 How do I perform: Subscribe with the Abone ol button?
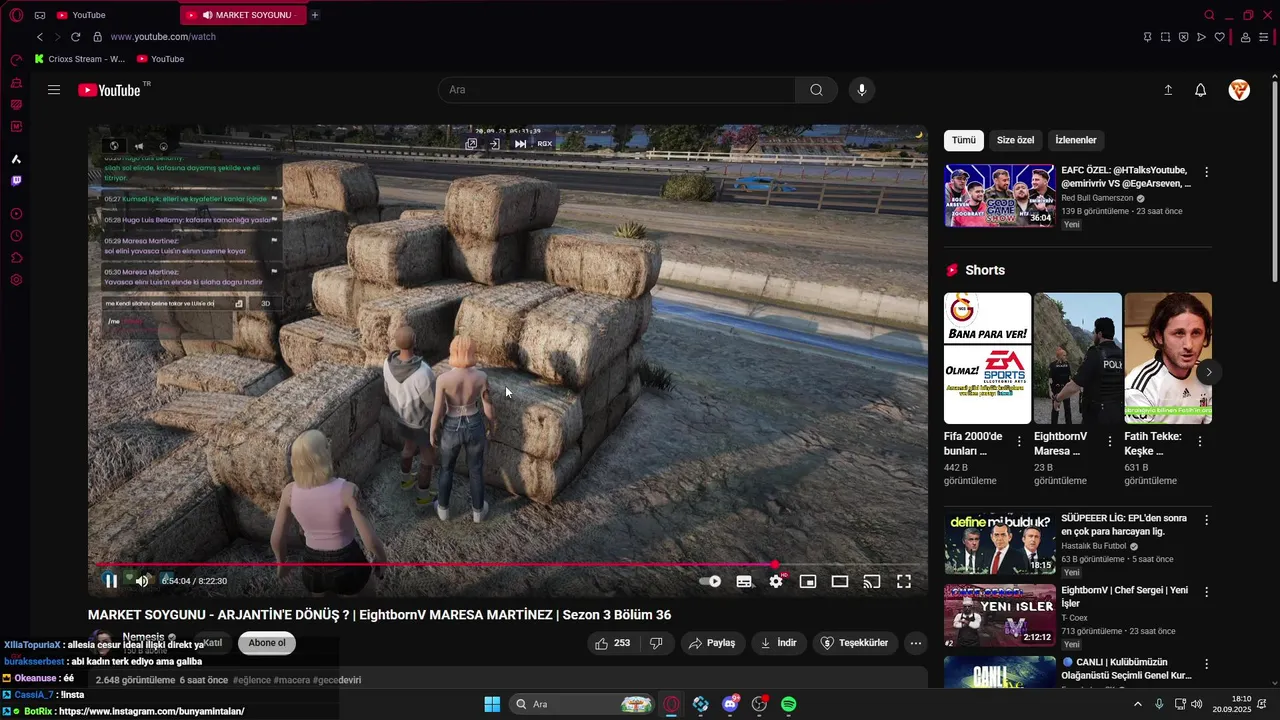(267, 643)
